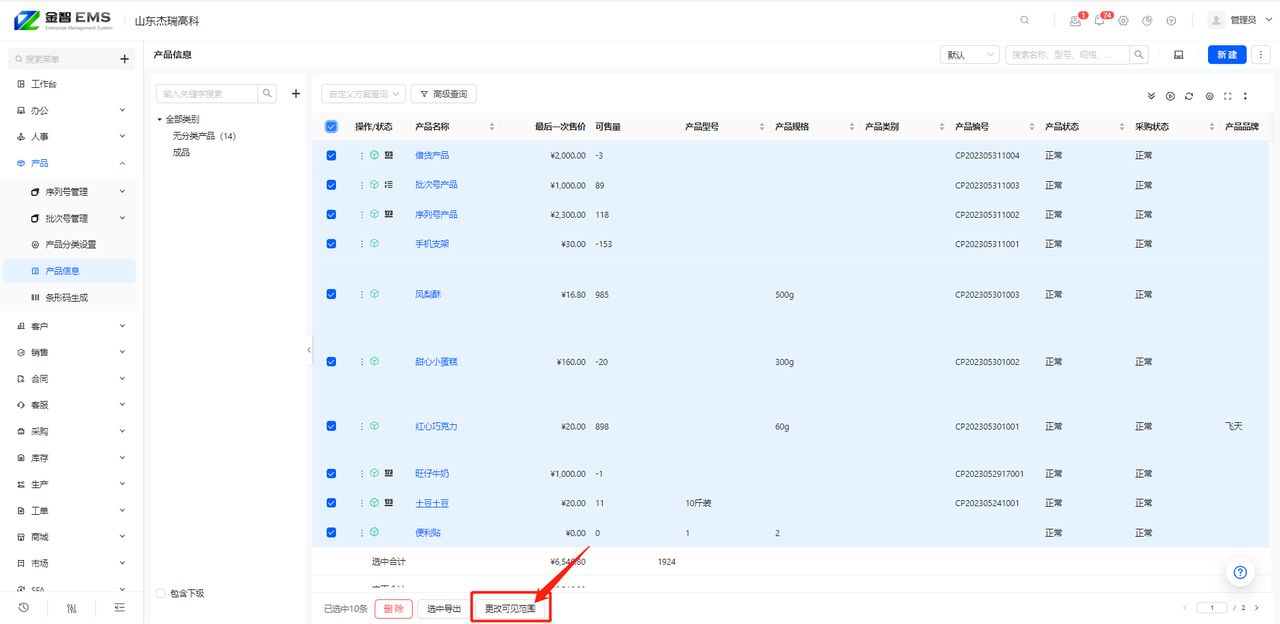Open the 自定义方案查询 dropdown

tap(363, 94)
